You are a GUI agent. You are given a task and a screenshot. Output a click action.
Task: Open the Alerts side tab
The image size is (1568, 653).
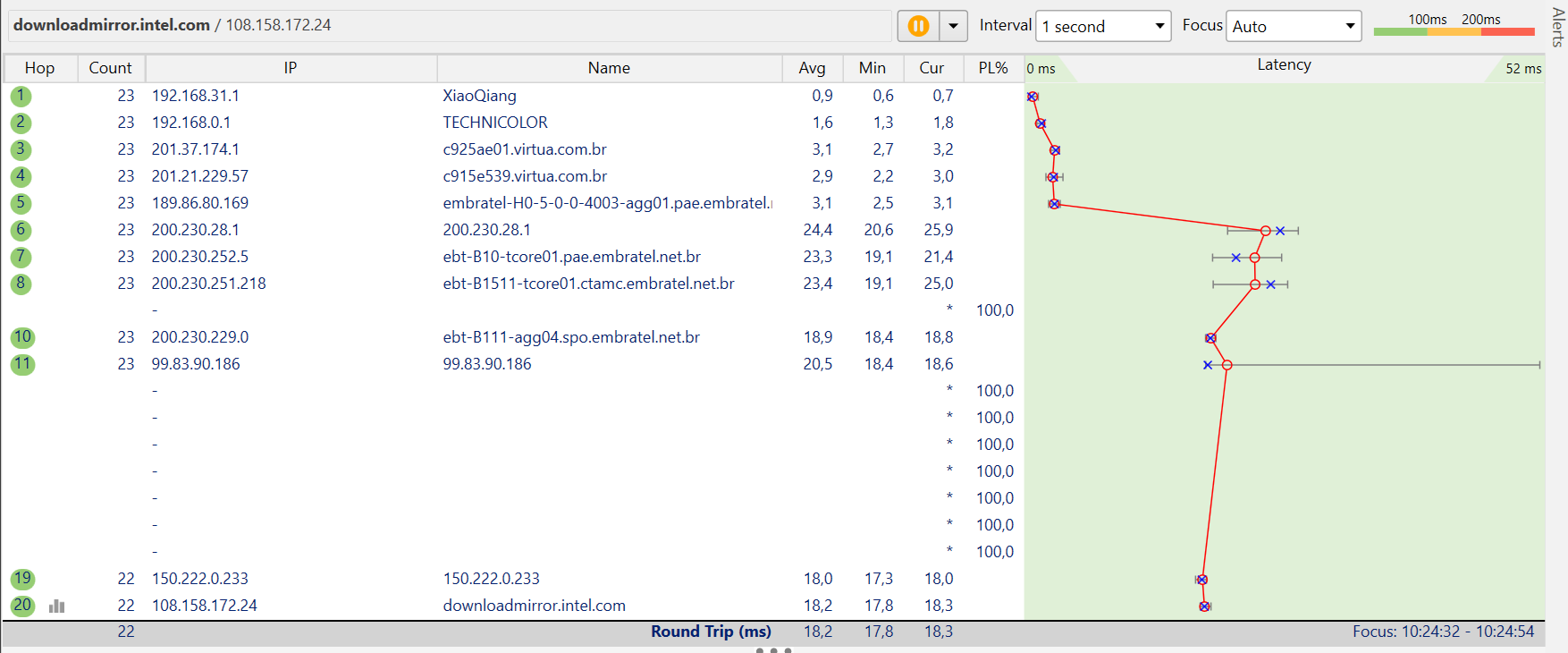point(1557,27)
